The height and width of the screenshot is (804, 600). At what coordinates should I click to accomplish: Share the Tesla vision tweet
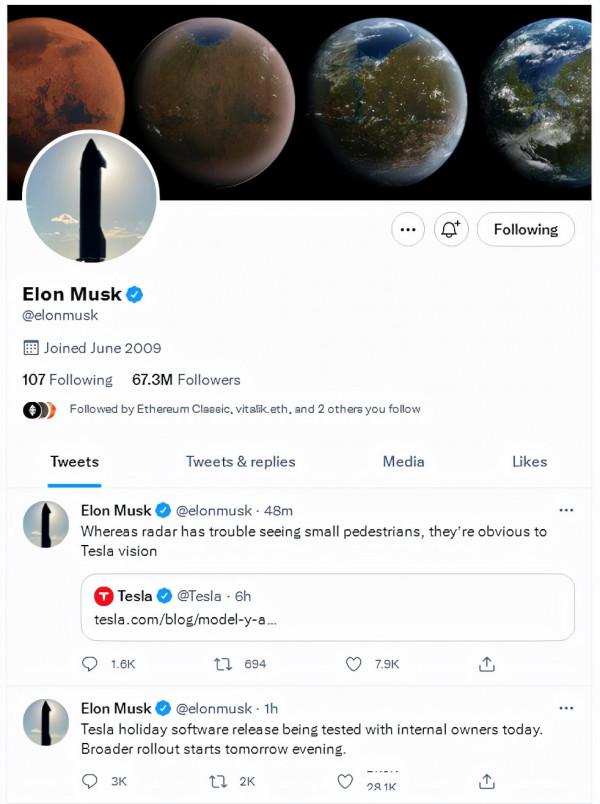[x=487, y=664]
